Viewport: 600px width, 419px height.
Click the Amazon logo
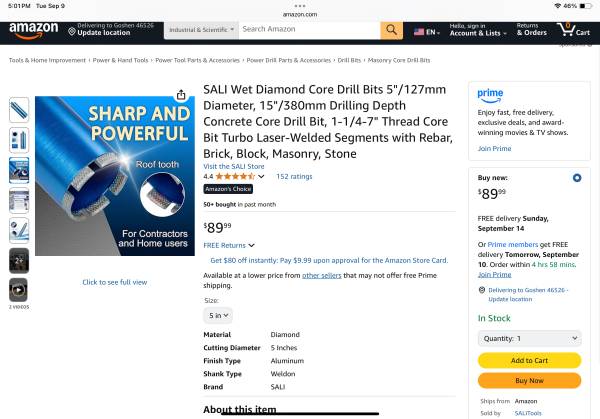pyautogui.click(x=34, y=31)
